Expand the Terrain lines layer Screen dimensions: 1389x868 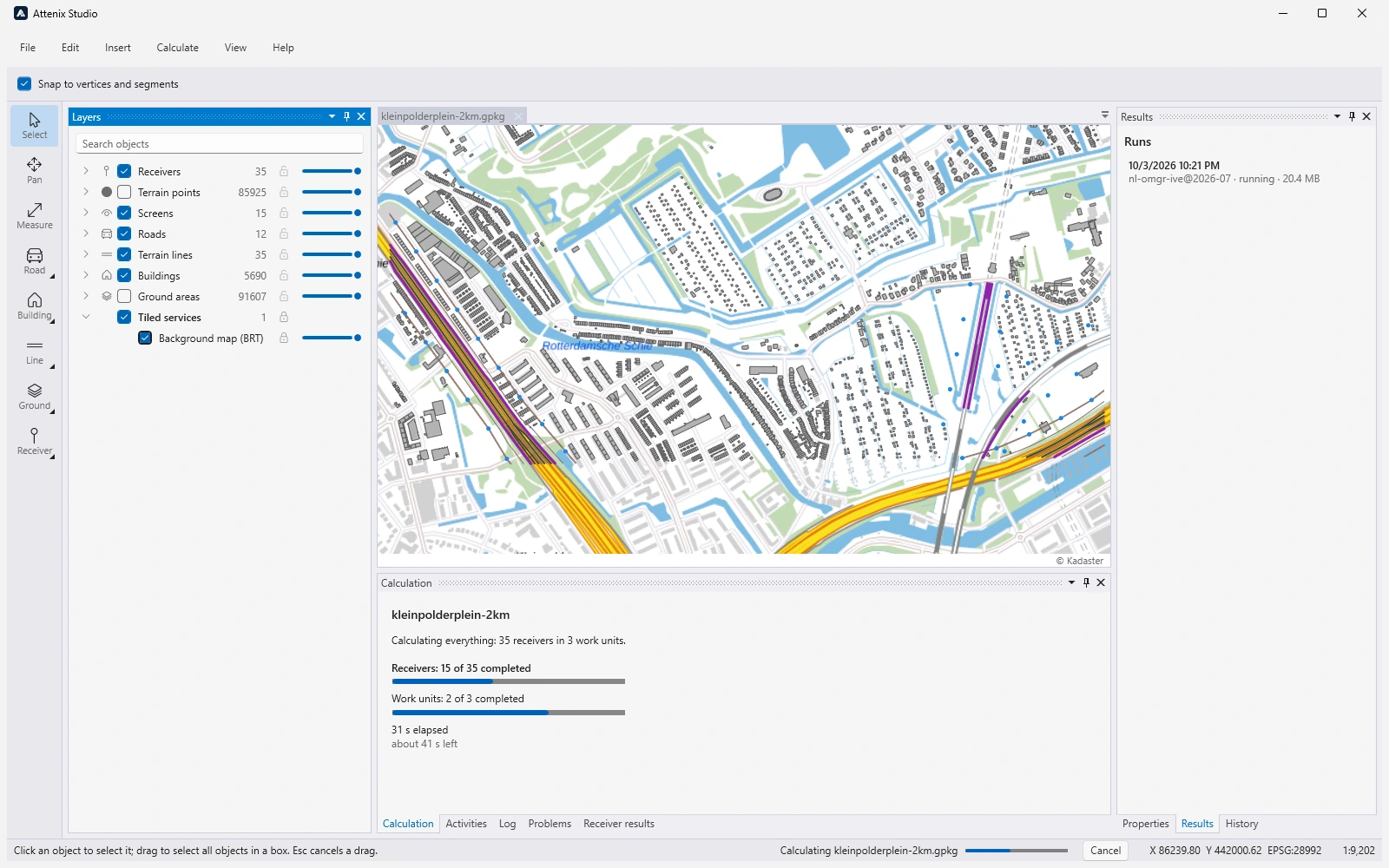[86, 254]
